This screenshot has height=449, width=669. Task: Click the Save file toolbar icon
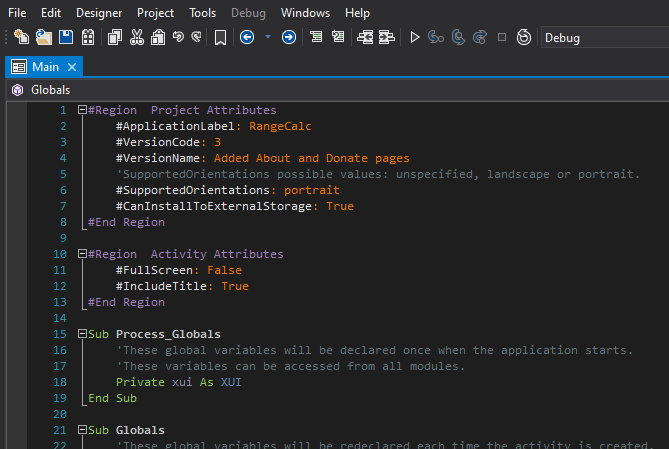65,37
